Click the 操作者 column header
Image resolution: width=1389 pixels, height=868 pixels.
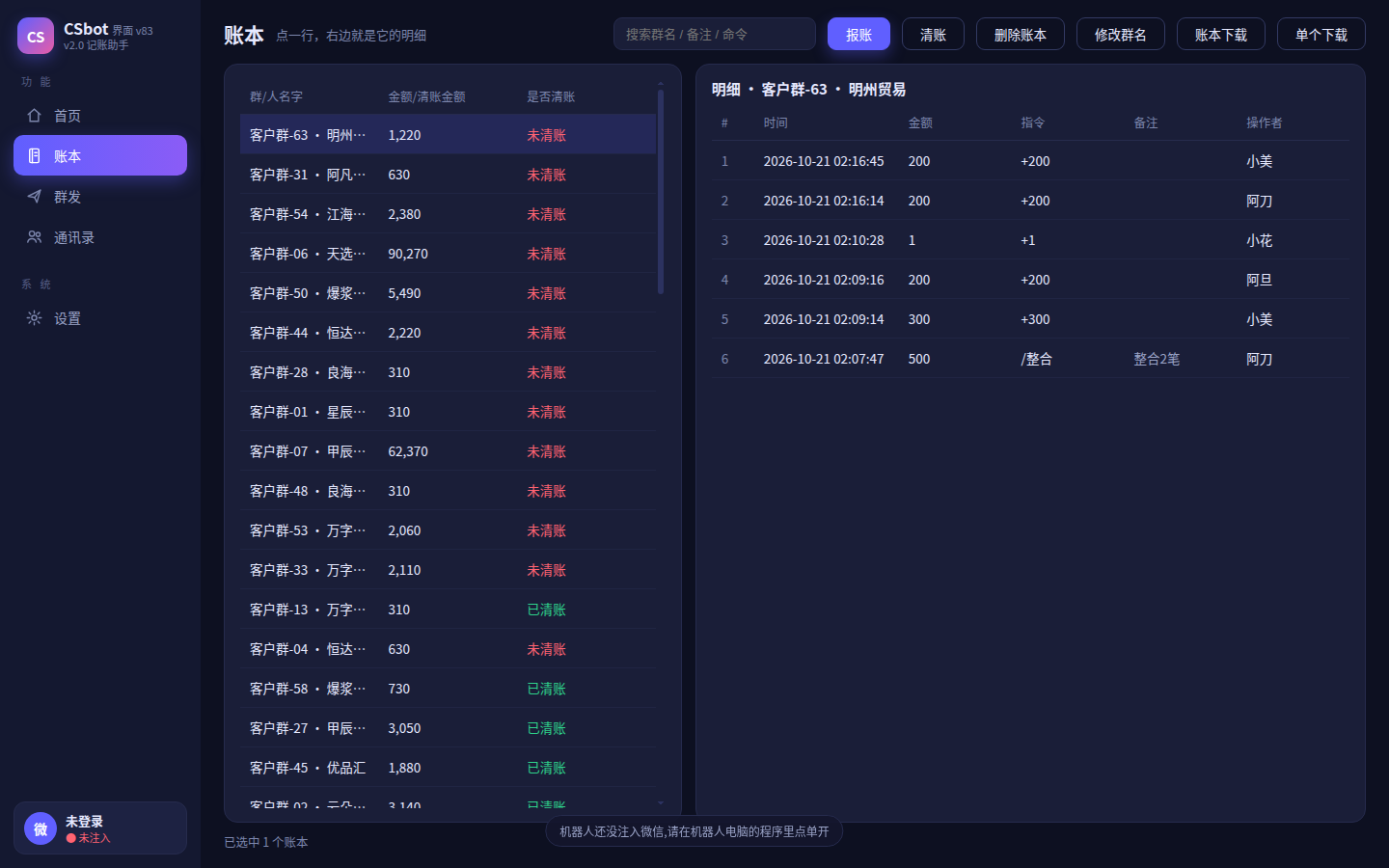[x=1264, y=122]
